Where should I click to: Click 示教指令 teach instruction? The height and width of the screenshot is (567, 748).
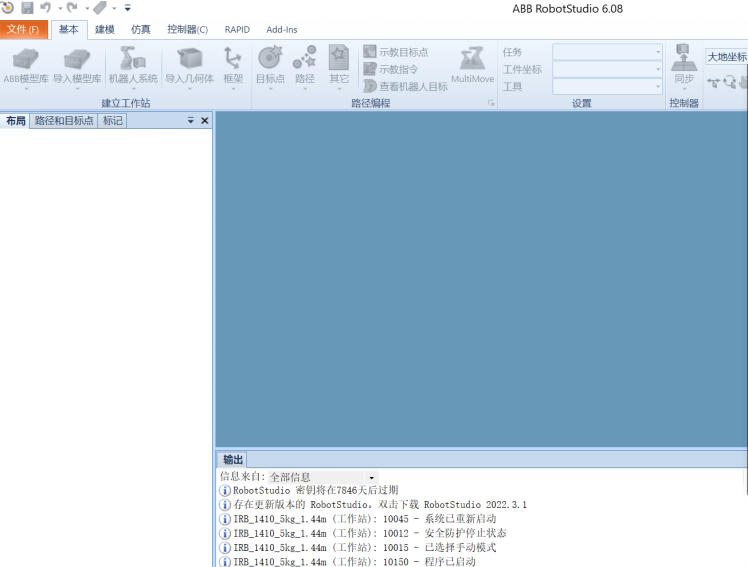391,69
